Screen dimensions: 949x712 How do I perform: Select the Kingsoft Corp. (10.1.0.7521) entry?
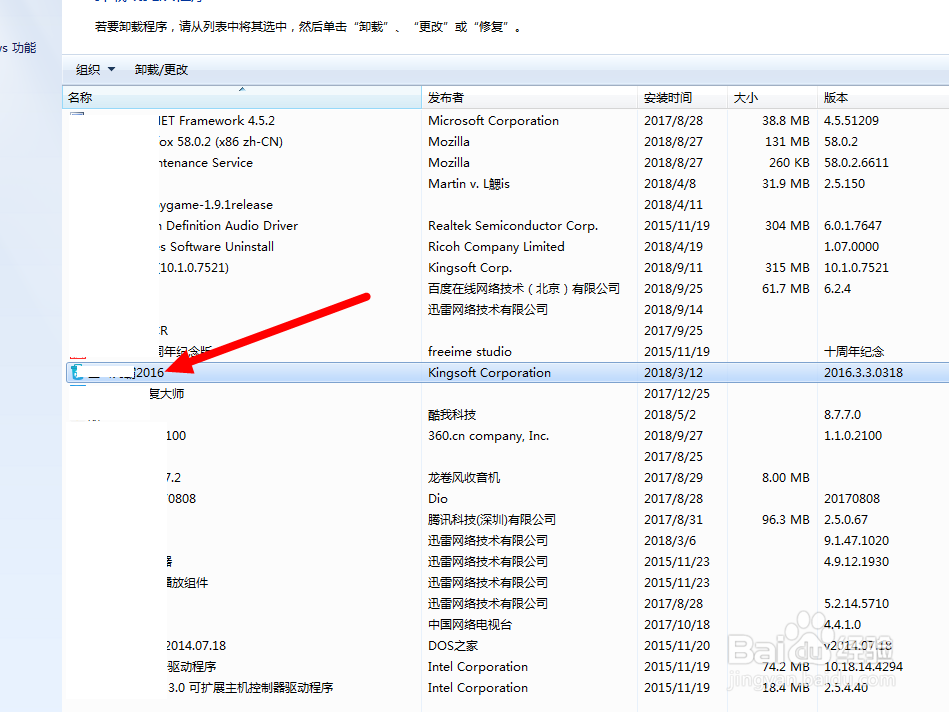pyautogui.click(x=507, y=268)
